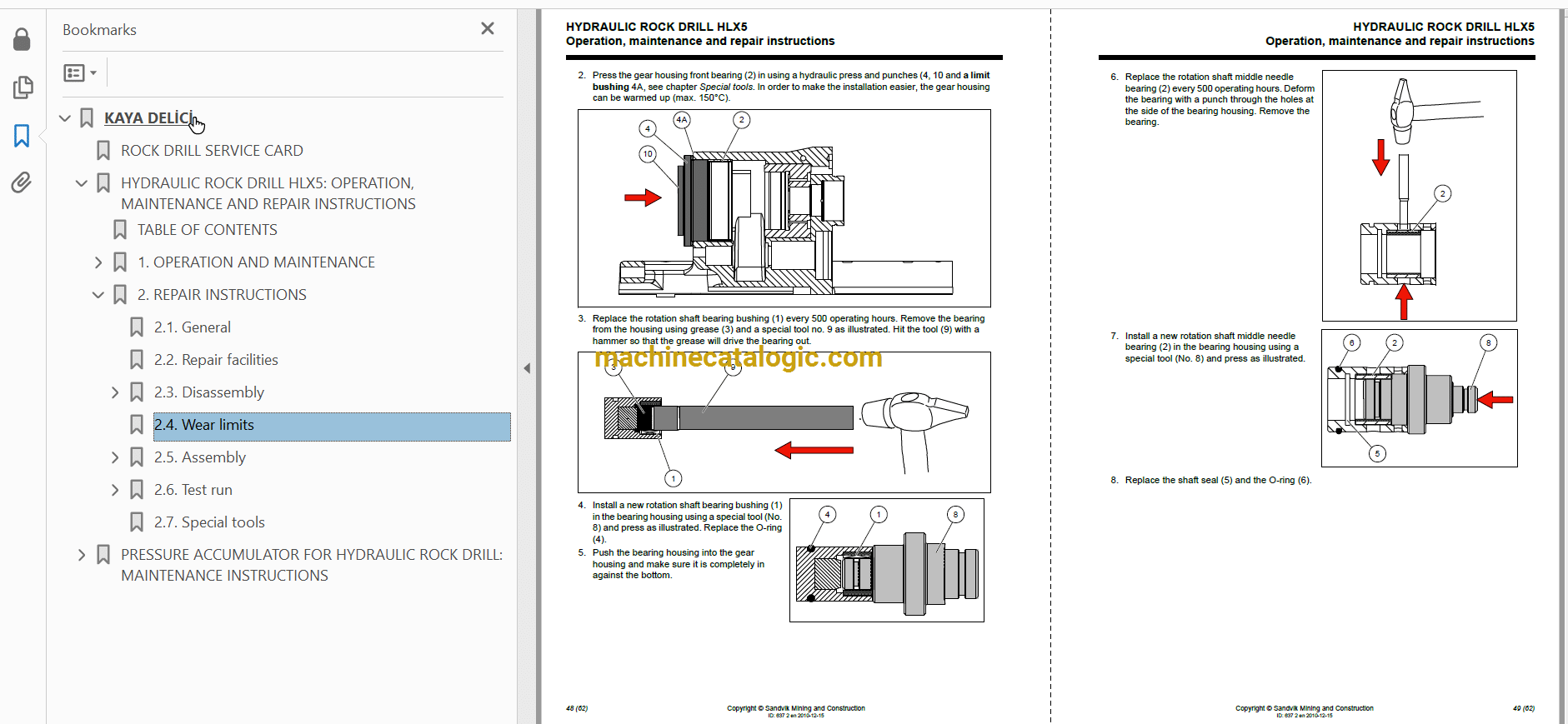
Task: Click the bookmark icon beside 1. OPERATION AND MAINTENANCE
Action: [x=120, y=262]
